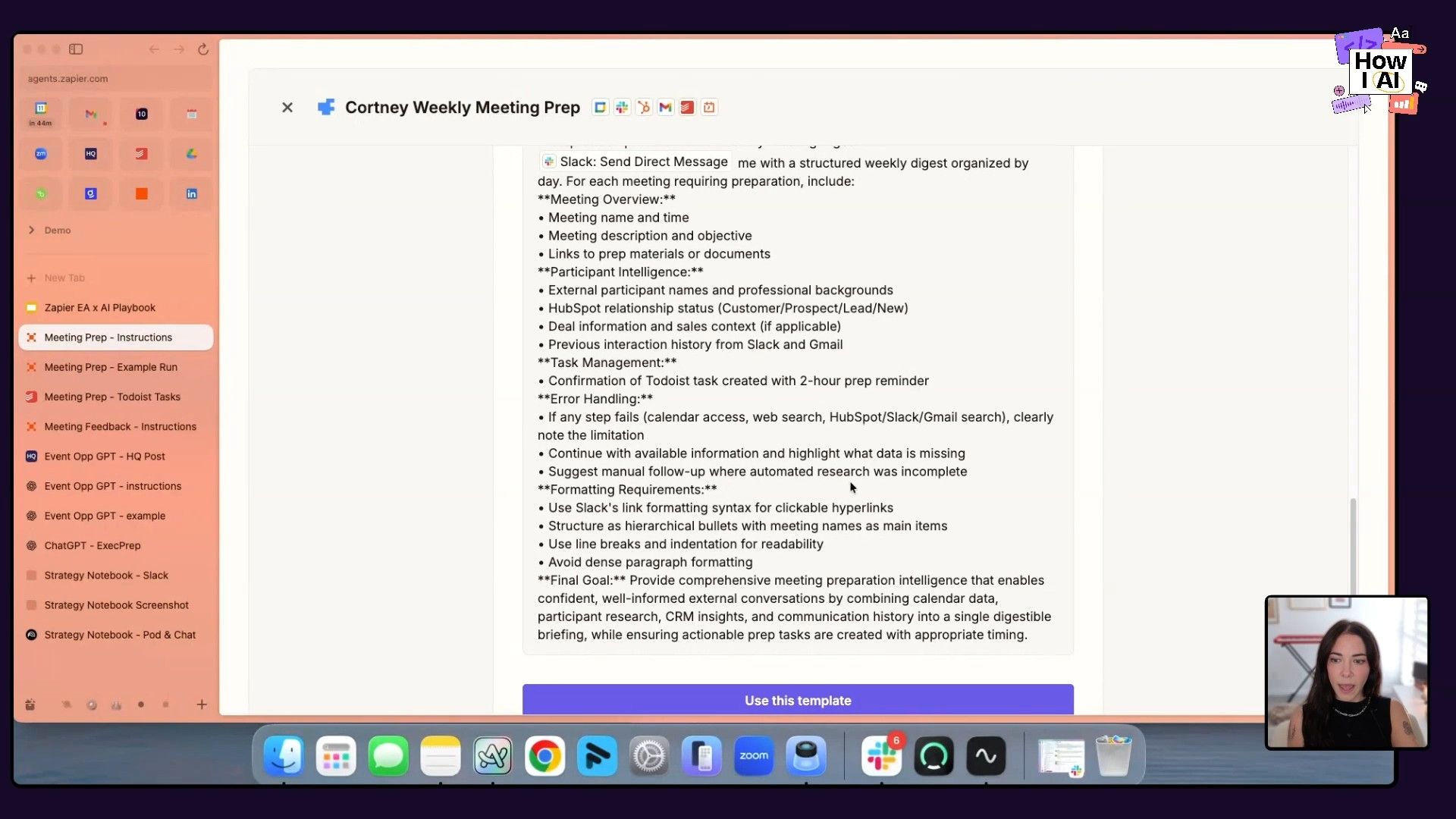Switch to Meeting Prep - Todoist Tasks tab

pyautogui.click(x=115, y=397)
